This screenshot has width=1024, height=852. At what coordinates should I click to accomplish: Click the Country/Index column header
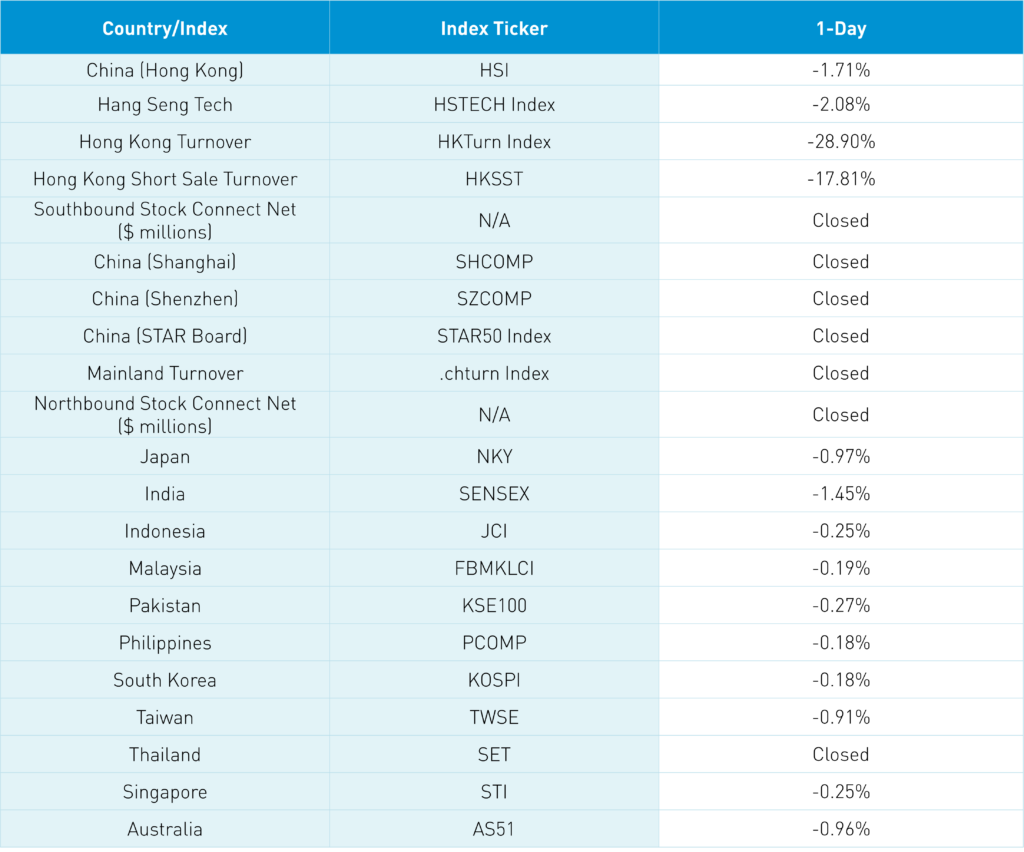[x=165, y=28]
